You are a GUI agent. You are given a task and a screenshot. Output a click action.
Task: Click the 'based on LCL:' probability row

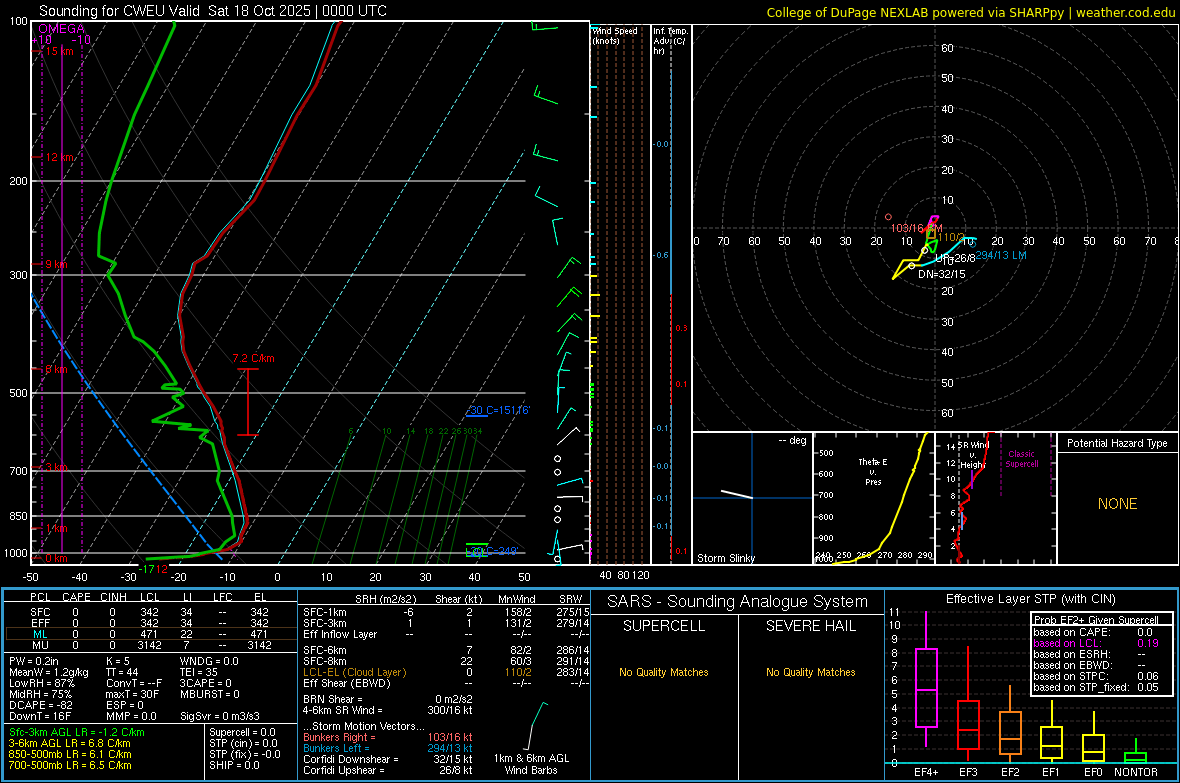tap(1096, 643)
